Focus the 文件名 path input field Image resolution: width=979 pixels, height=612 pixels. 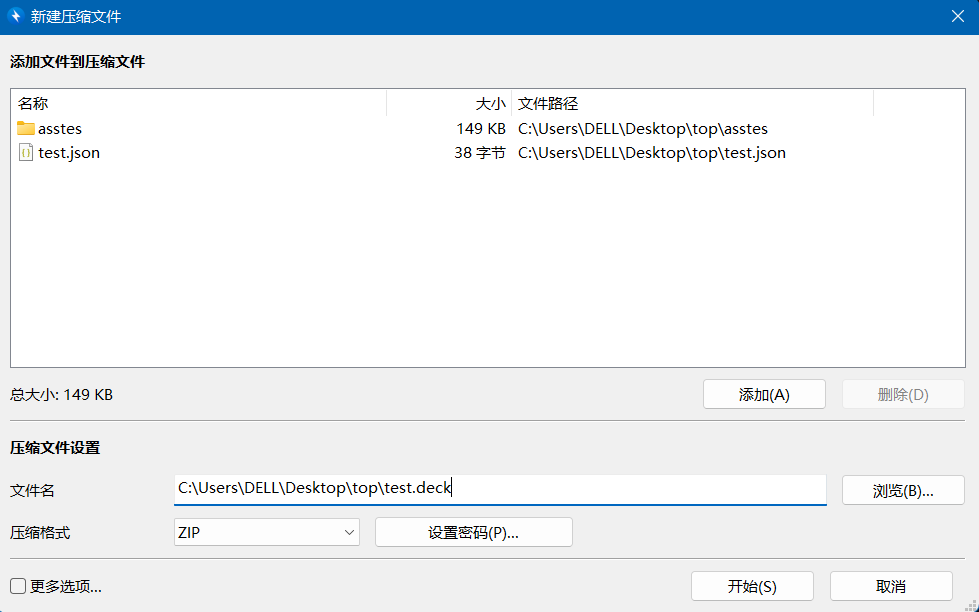coord(500,488)
